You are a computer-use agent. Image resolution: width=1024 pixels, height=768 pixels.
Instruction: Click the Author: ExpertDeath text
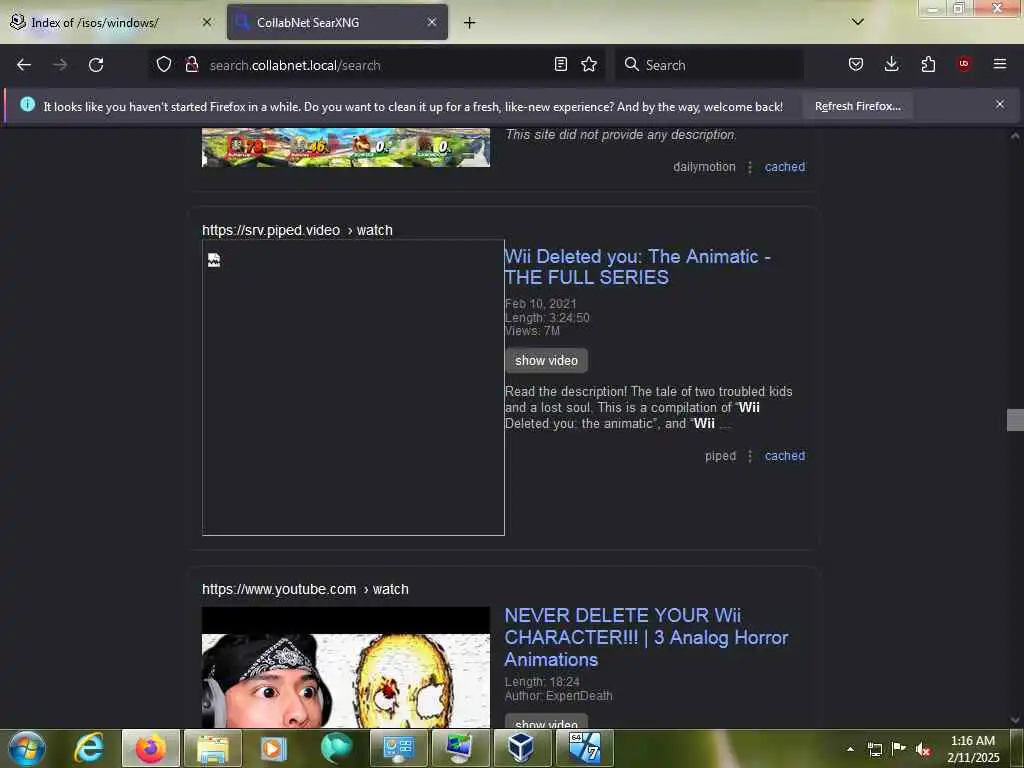click(x=558, y=696)
